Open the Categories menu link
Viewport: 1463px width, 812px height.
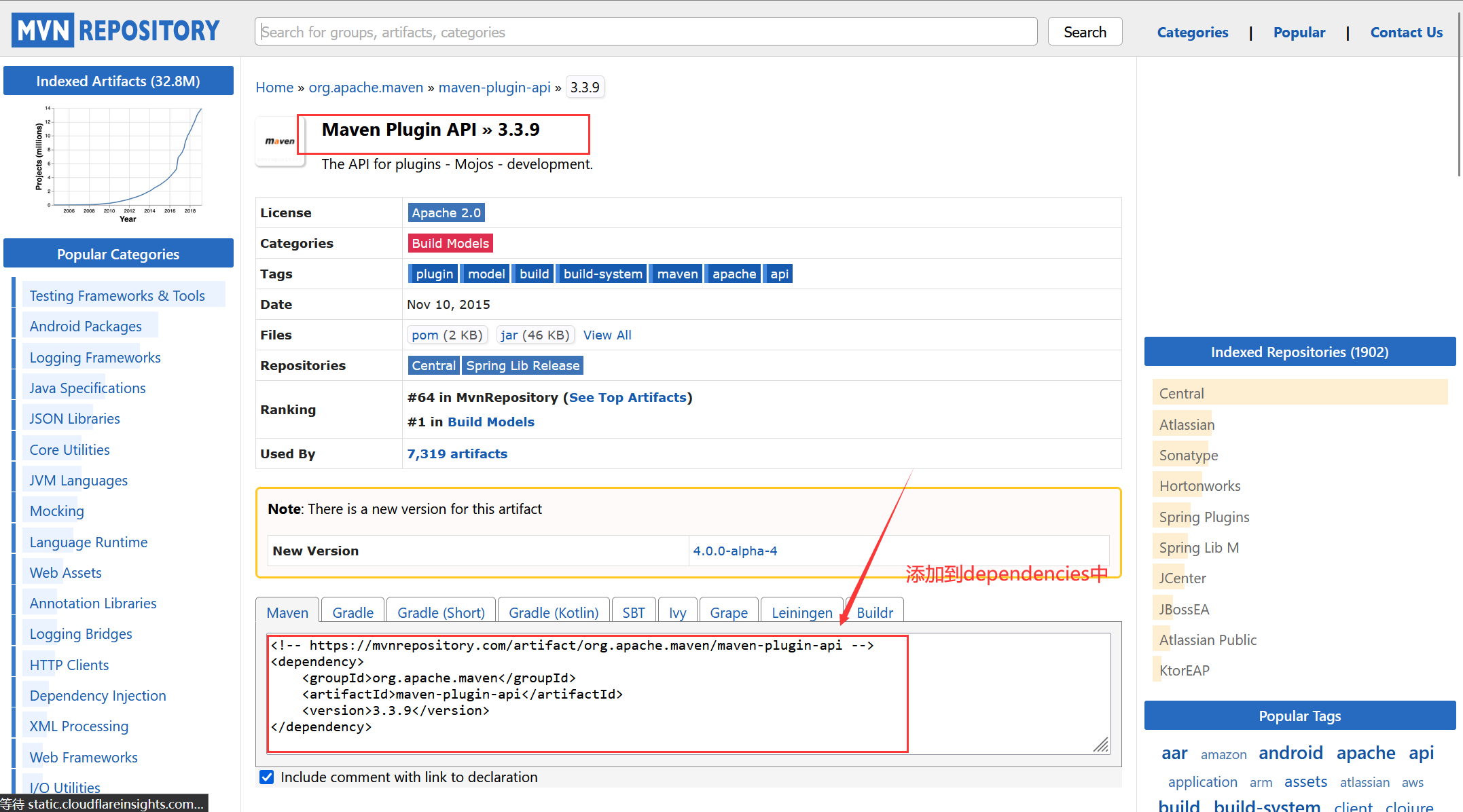pos(1192,33)
